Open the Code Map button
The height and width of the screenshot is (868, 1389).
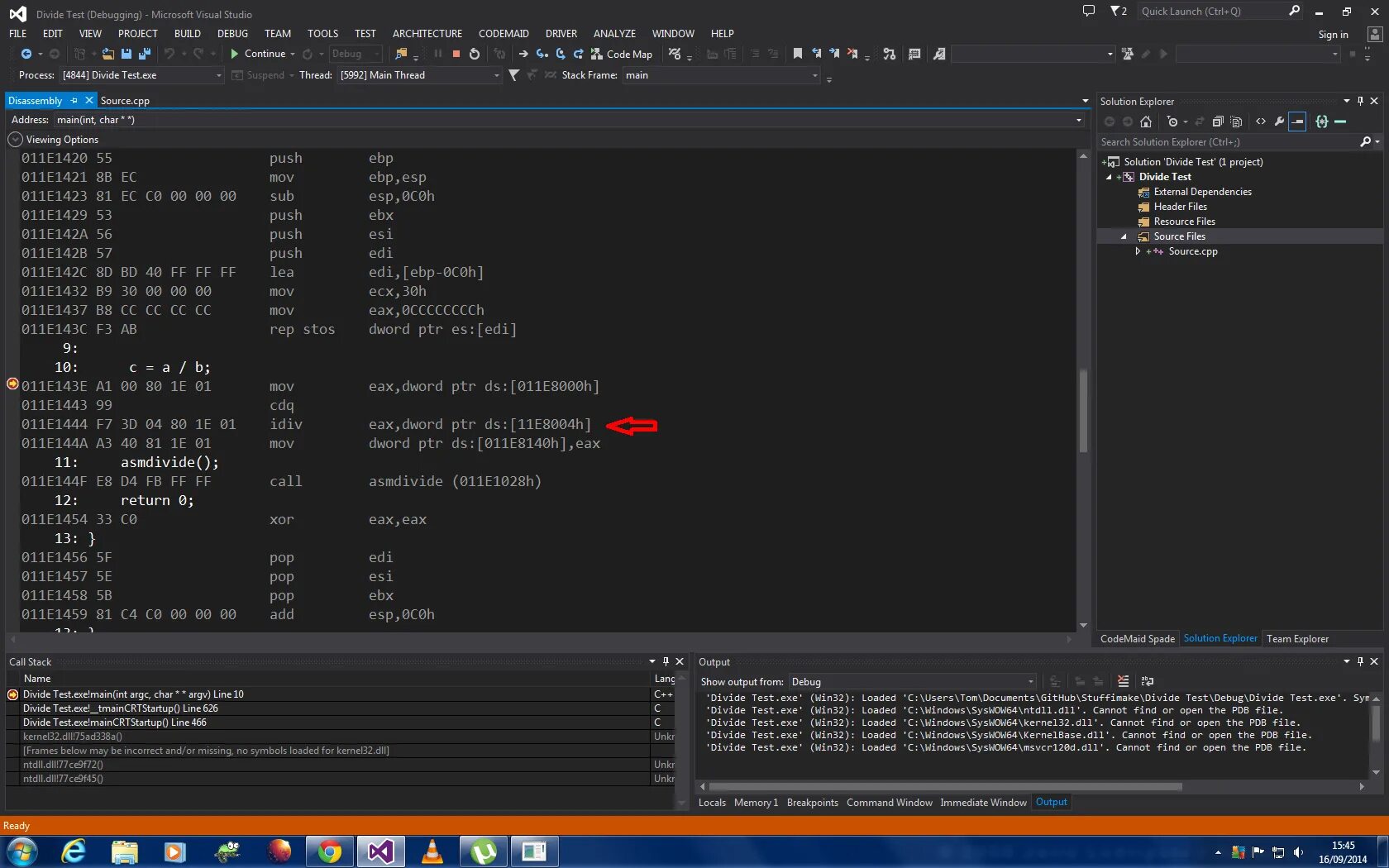[622, 54]
